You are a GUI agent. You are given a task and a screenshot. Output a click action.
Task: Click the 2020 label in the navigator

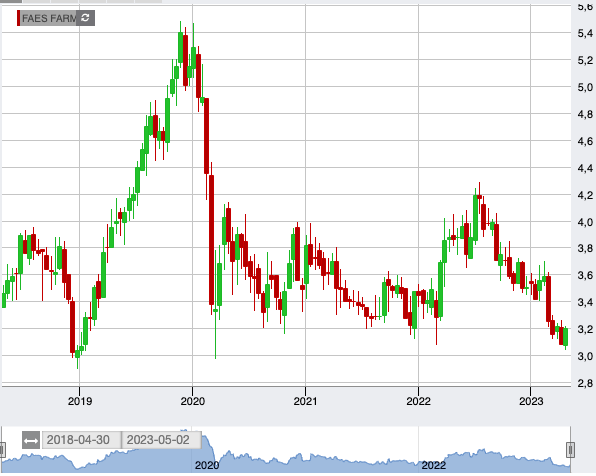pos(207,465)
